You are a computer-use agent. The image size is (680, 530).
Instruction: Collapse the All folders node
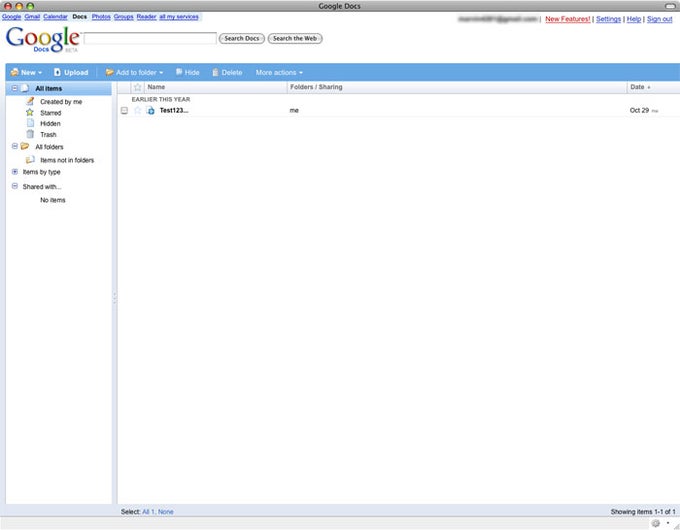point(15,146)
